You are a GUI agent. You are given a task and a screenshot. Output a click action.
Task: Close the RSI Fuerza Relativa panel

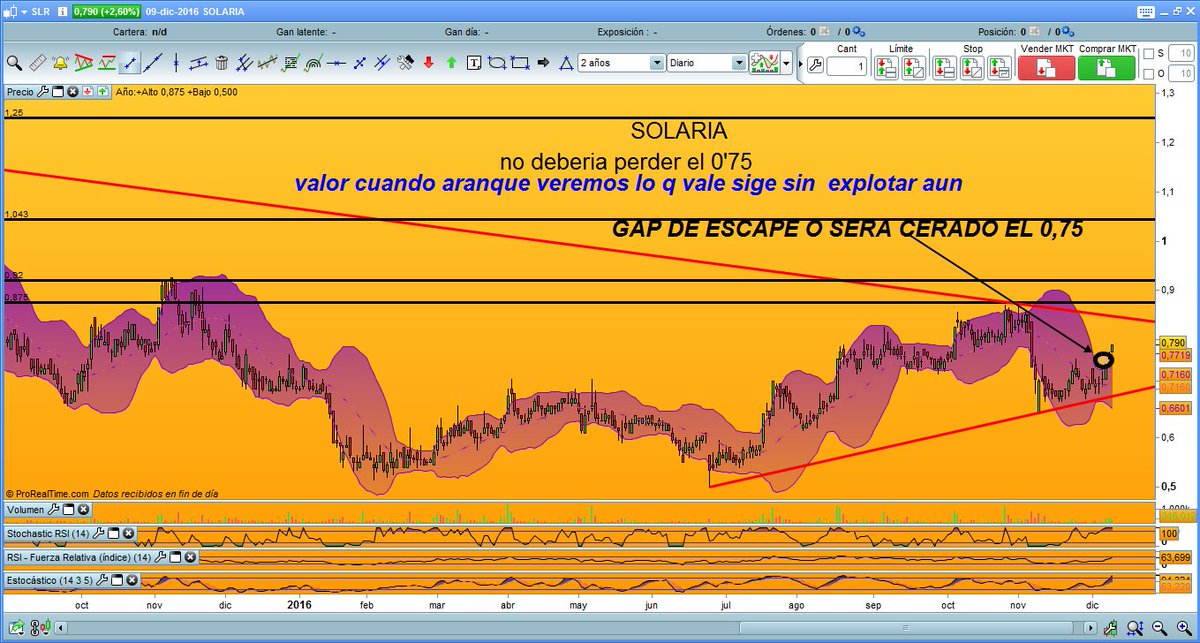(x=190, y=557)
